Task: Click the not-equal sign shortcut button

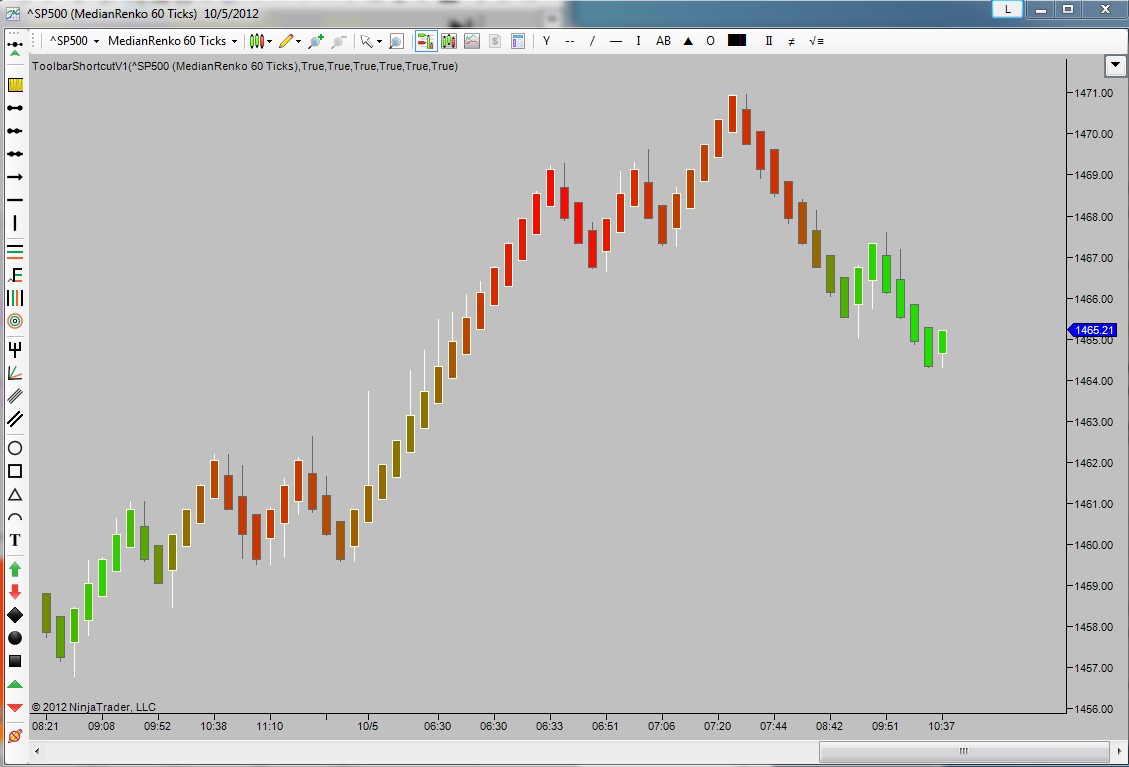Action: tap(791, 41)
